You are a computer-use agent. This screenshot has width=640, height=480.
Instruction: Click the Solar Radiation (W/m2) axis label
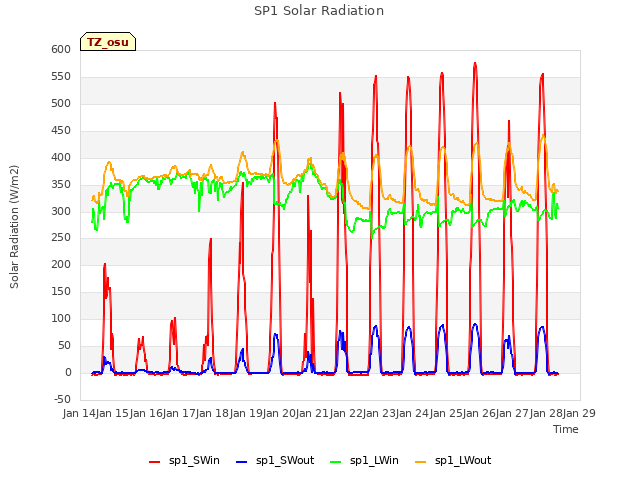[14, 227]
